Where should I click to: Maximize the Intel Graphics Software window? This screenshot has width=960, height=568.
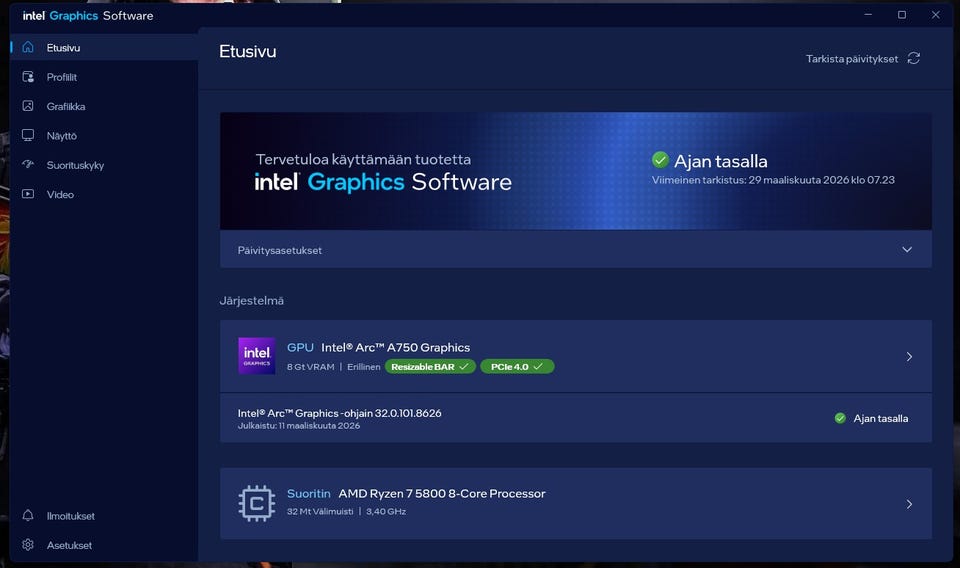pos(902,15)
